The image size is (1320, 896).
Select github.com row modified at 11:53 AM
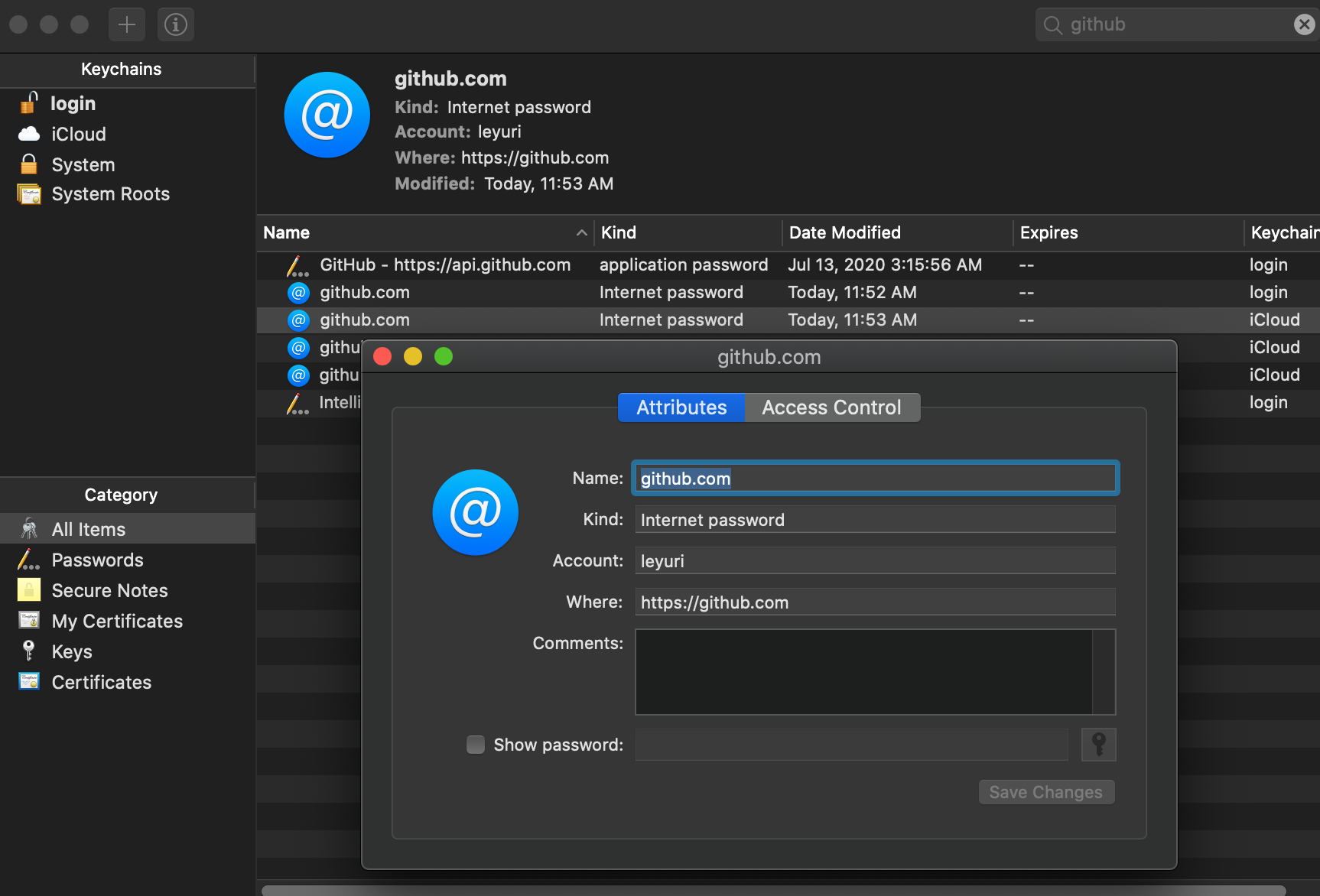pos(788,320)
